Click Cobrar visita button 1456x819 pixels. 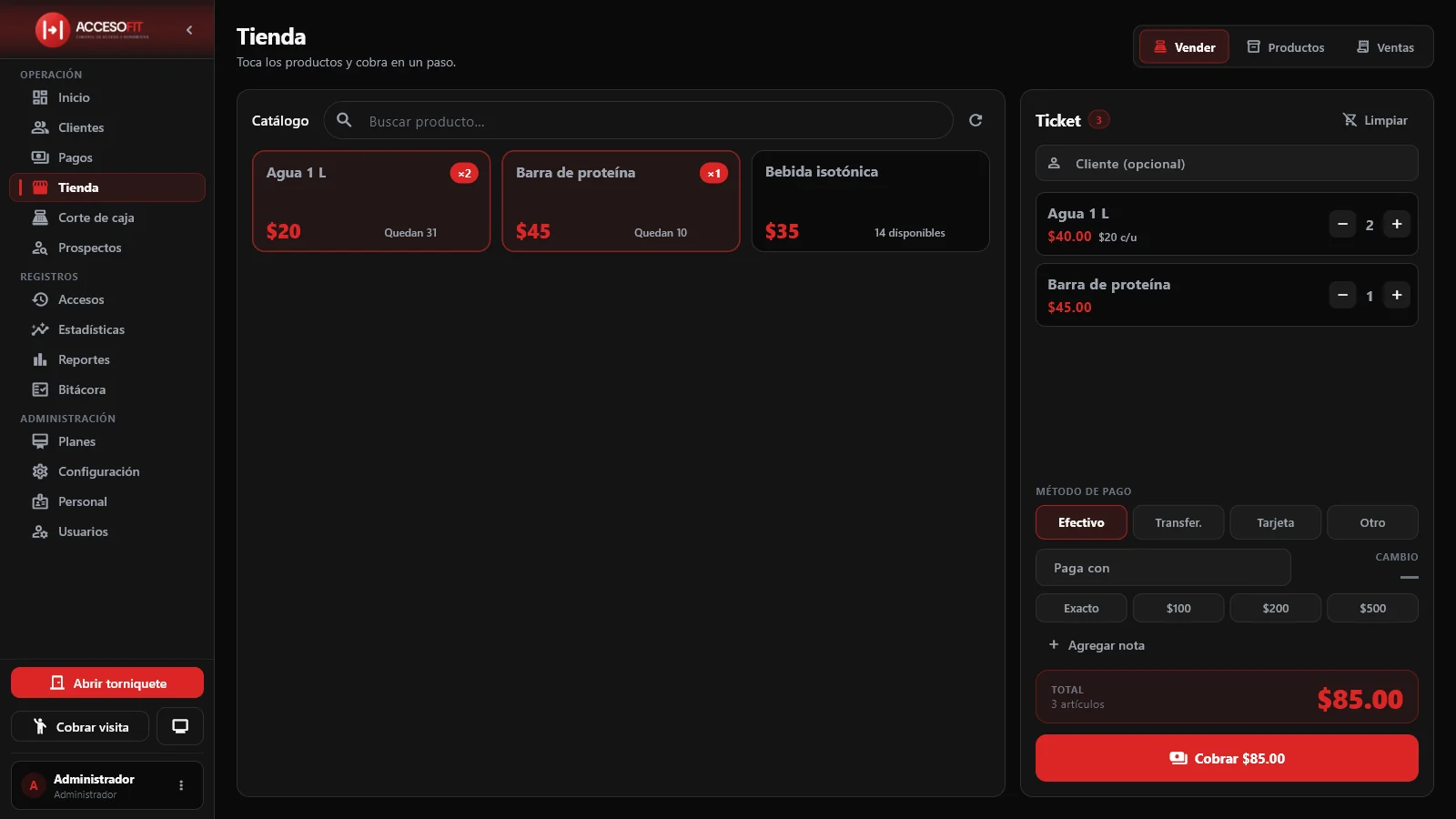tap(80, 726)
